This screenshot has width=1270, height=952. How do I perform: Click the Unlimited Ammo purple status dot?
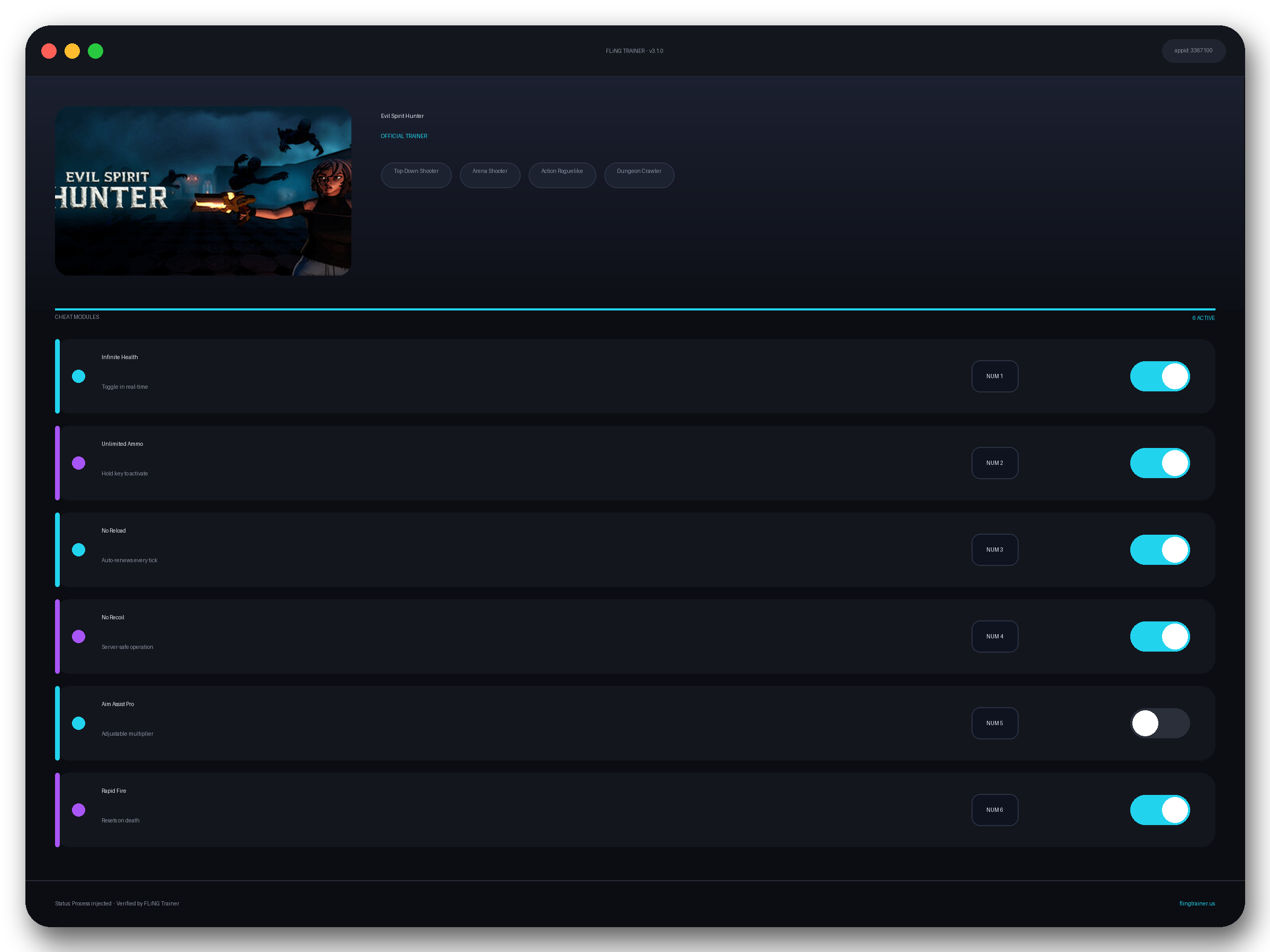[x=79, y=463]
